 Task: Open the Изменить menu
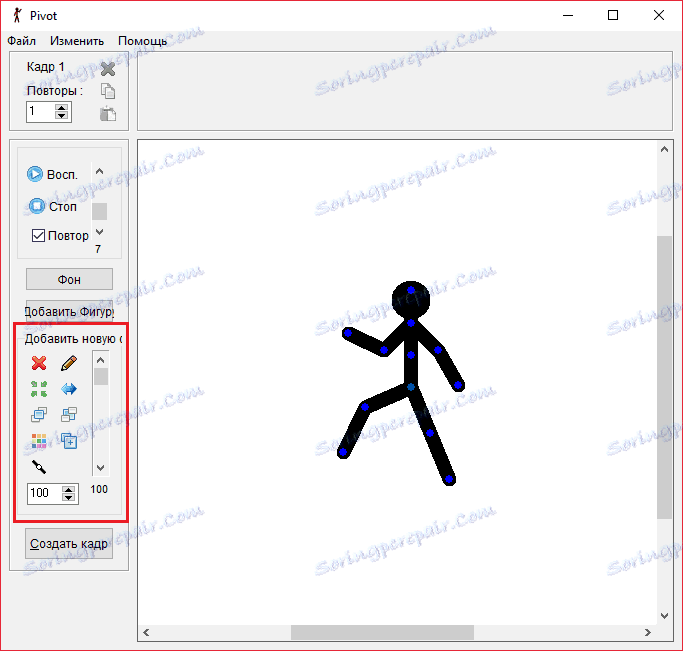(x=77, y=41)
